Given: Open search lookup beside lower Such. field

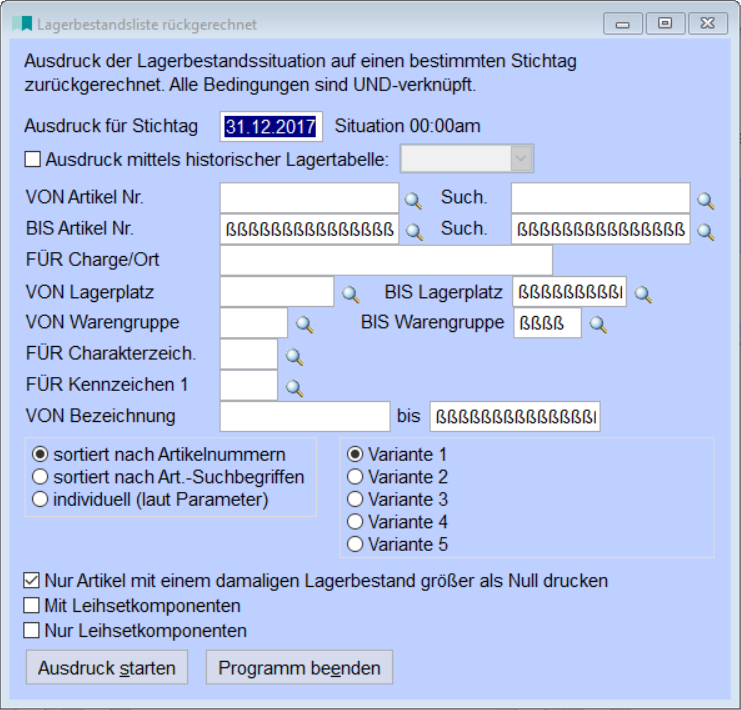Looking at the screenshot, I should click(706, 232).
